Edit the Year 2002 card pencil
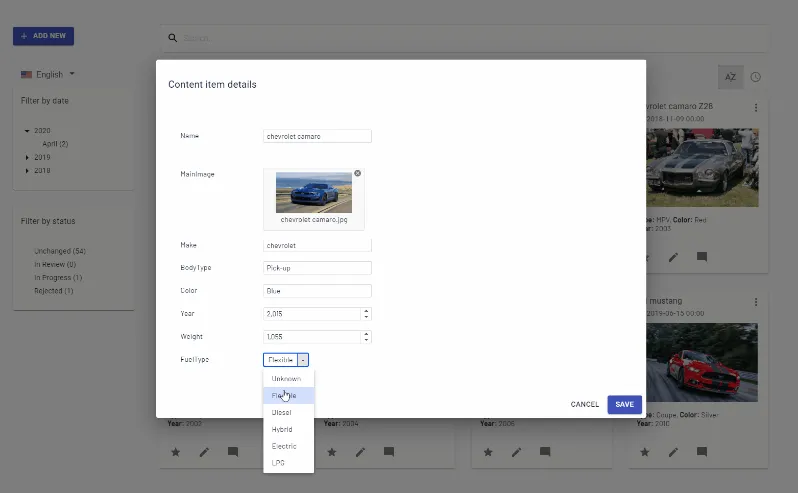 (x=204, y=452)
